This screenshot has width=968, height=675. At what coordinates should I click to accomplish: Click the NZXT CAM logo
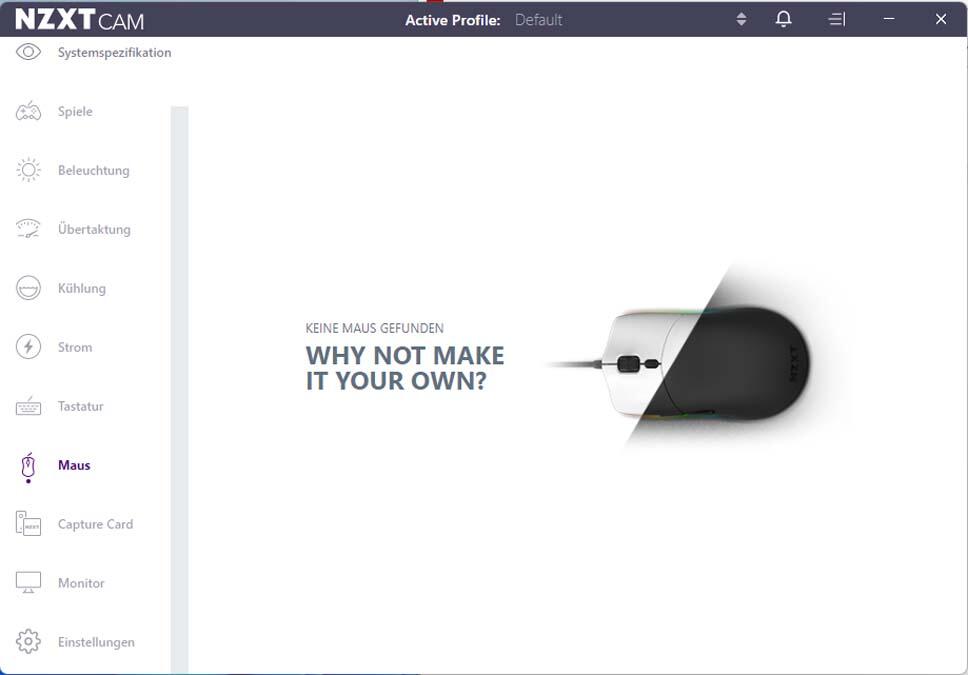pos(79,20)
